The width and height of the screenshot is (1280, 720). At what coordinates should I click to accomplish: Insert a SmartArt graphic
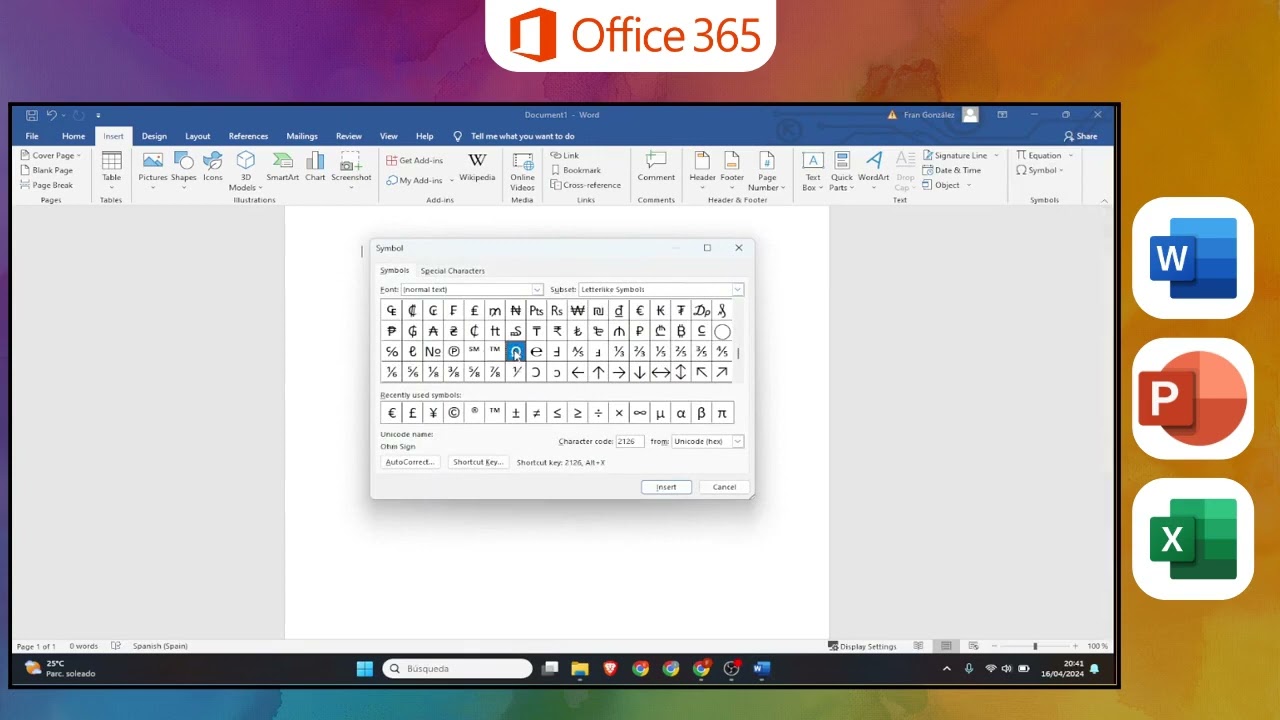point(283,166)
